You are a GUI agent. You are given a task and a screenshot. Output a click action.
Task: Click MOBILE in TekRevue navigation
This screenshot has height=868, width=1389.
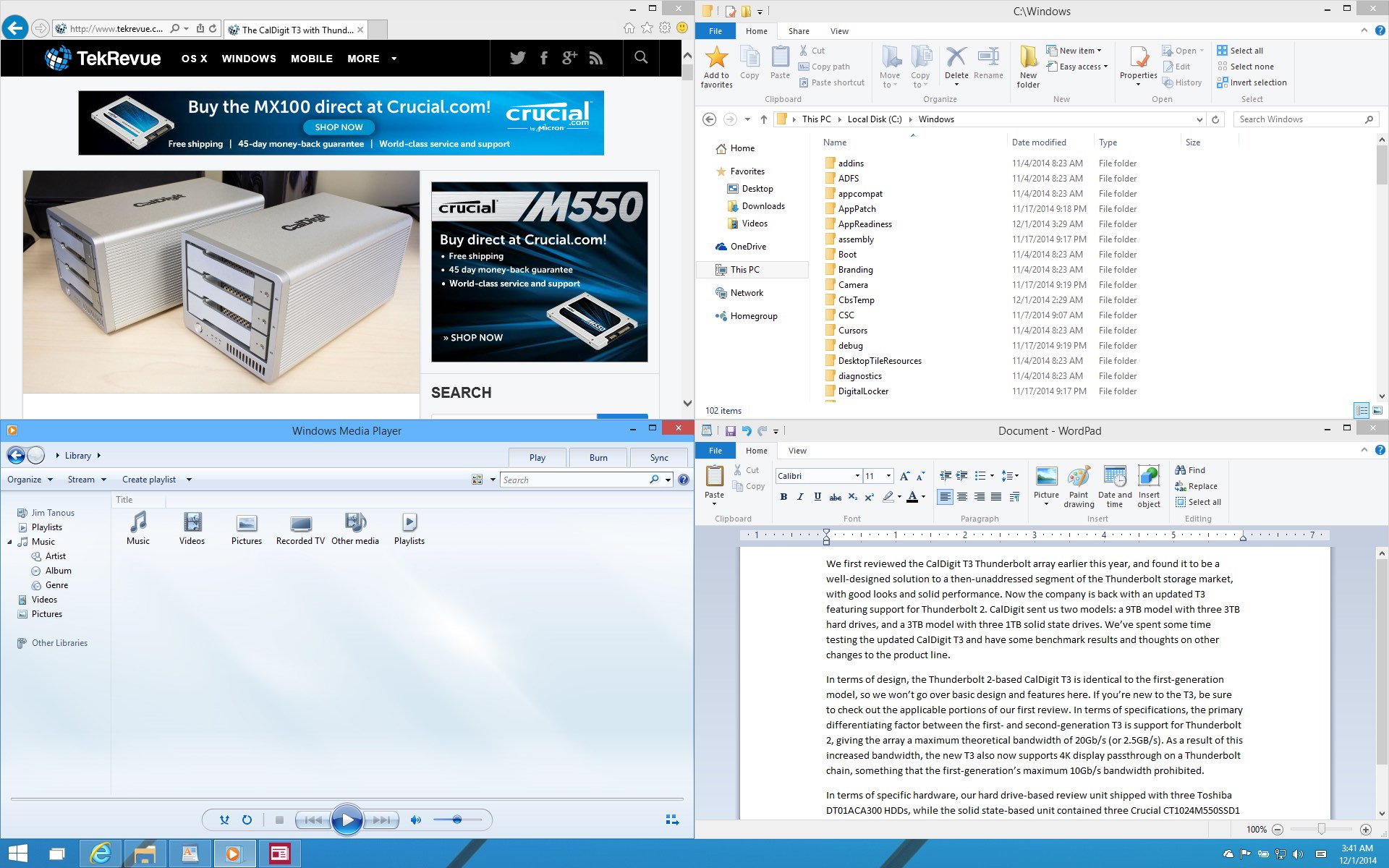tap(312, 59)
